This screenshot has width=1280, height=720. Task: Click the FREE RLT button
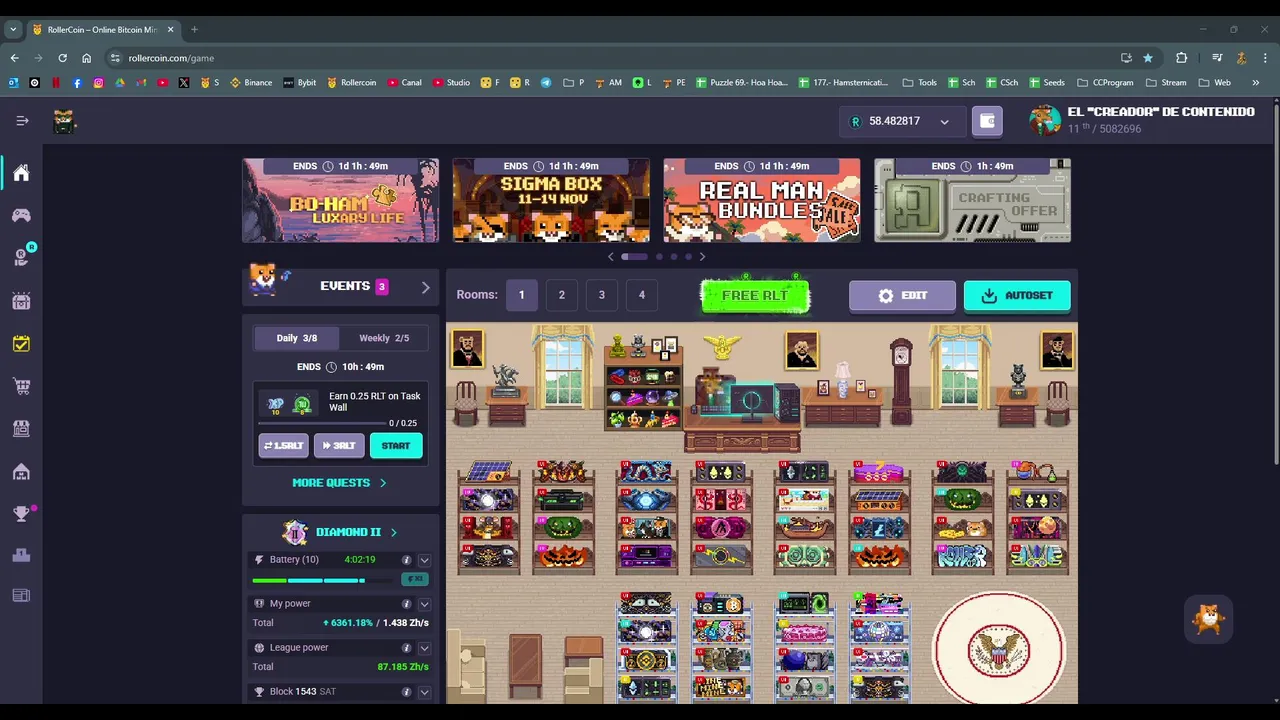755,295
